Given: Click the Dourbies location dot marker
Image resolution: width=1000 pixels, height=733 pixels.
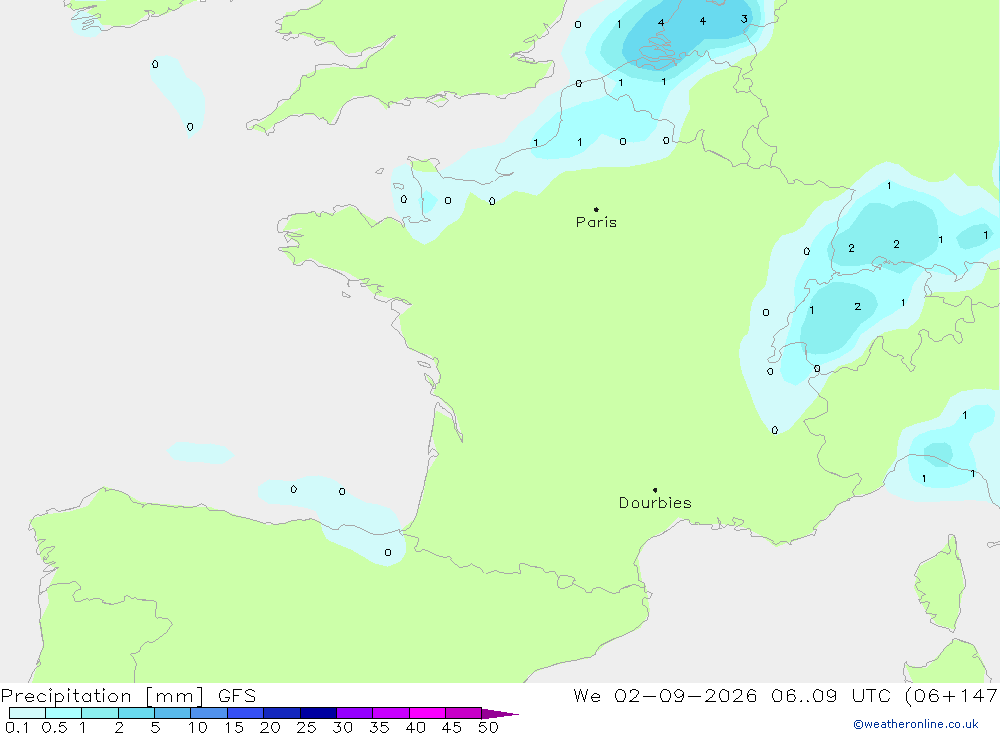Looking at the screenshot, I should click(655, 490).
